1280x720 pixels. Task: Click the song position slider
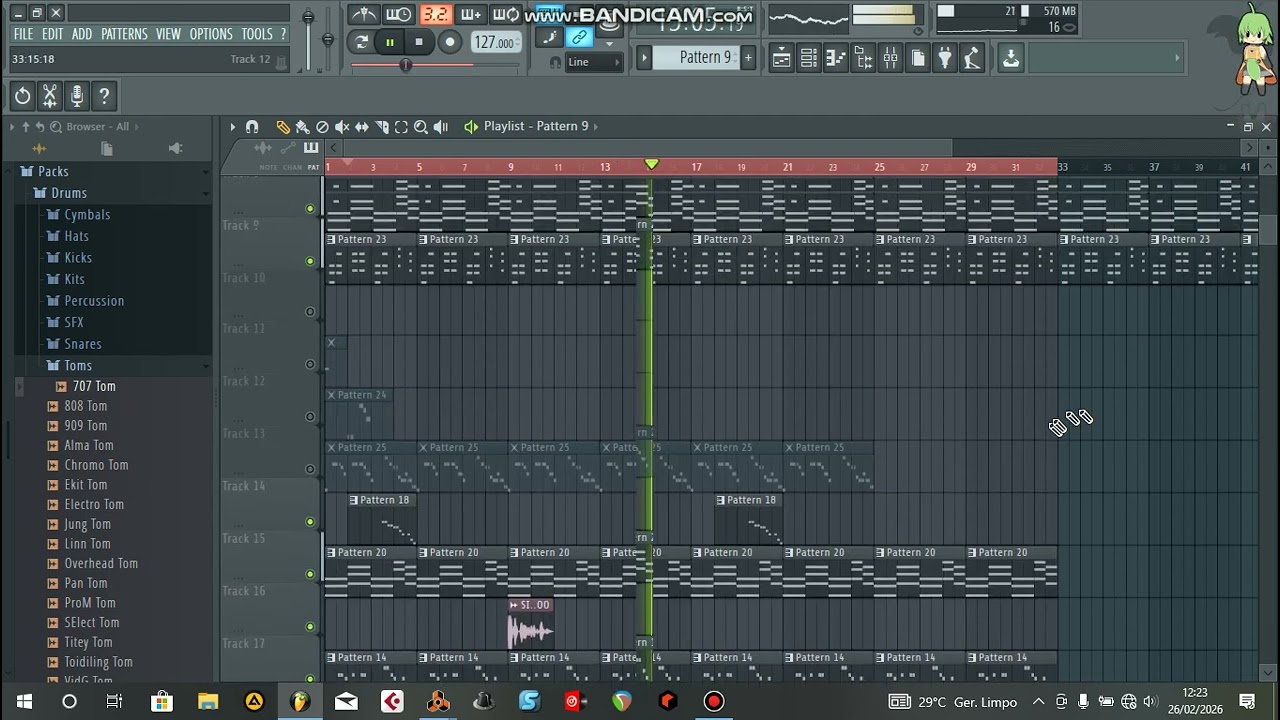pyautogui.click(x=435, y=65)
